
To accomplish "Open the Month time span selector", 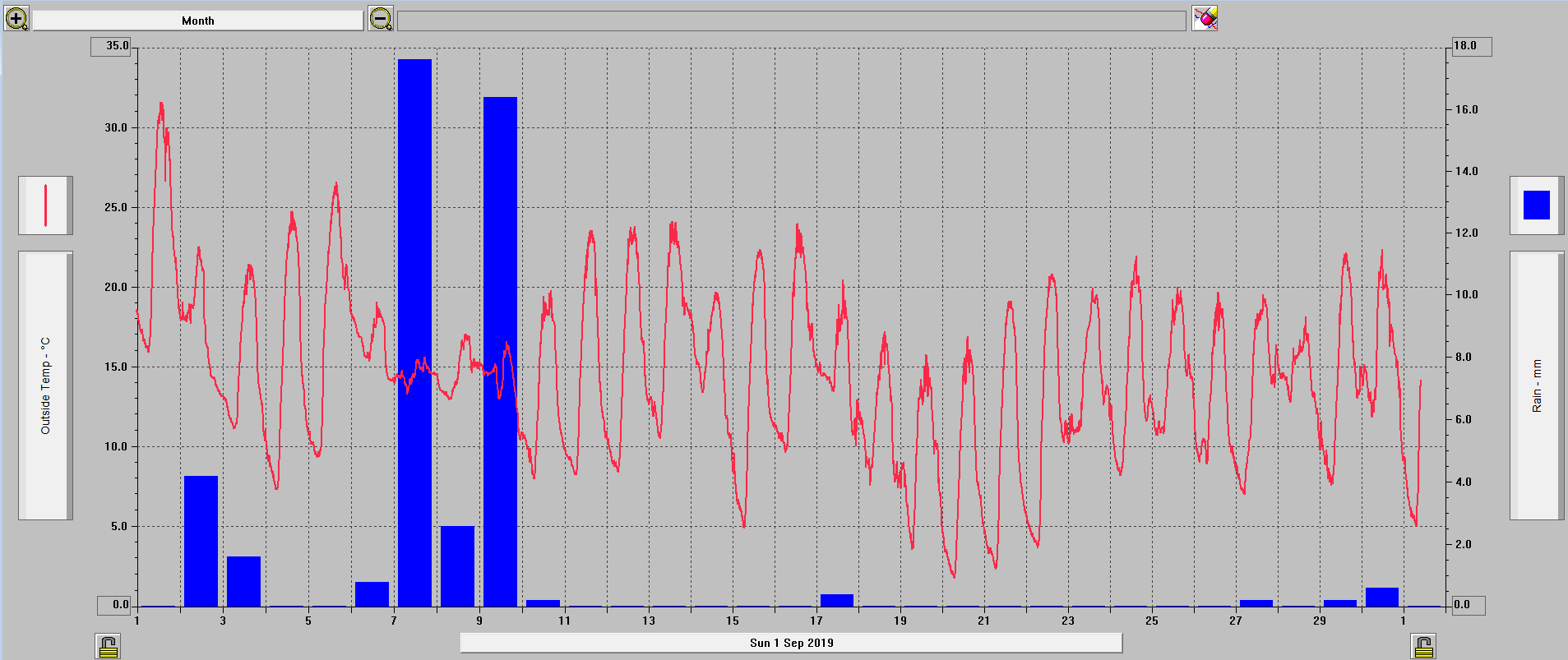I will tap(197, 21).
